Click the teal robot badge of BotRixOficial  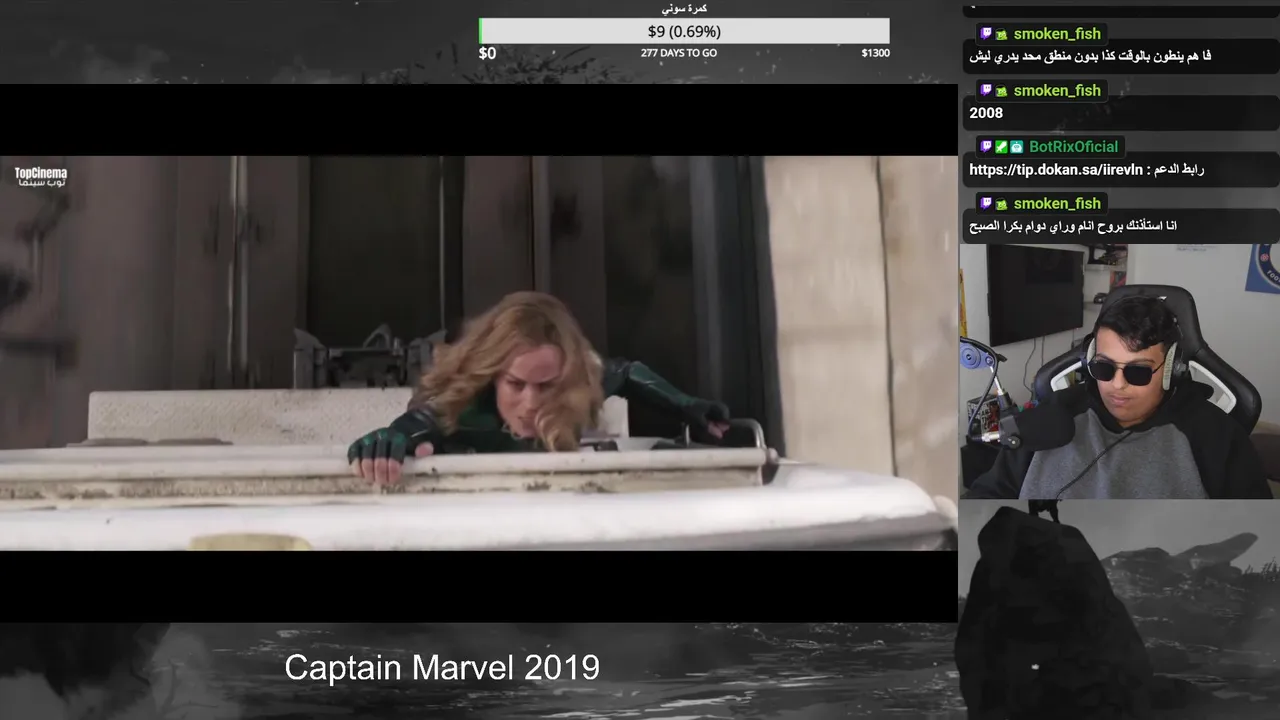click(1016, 147)
